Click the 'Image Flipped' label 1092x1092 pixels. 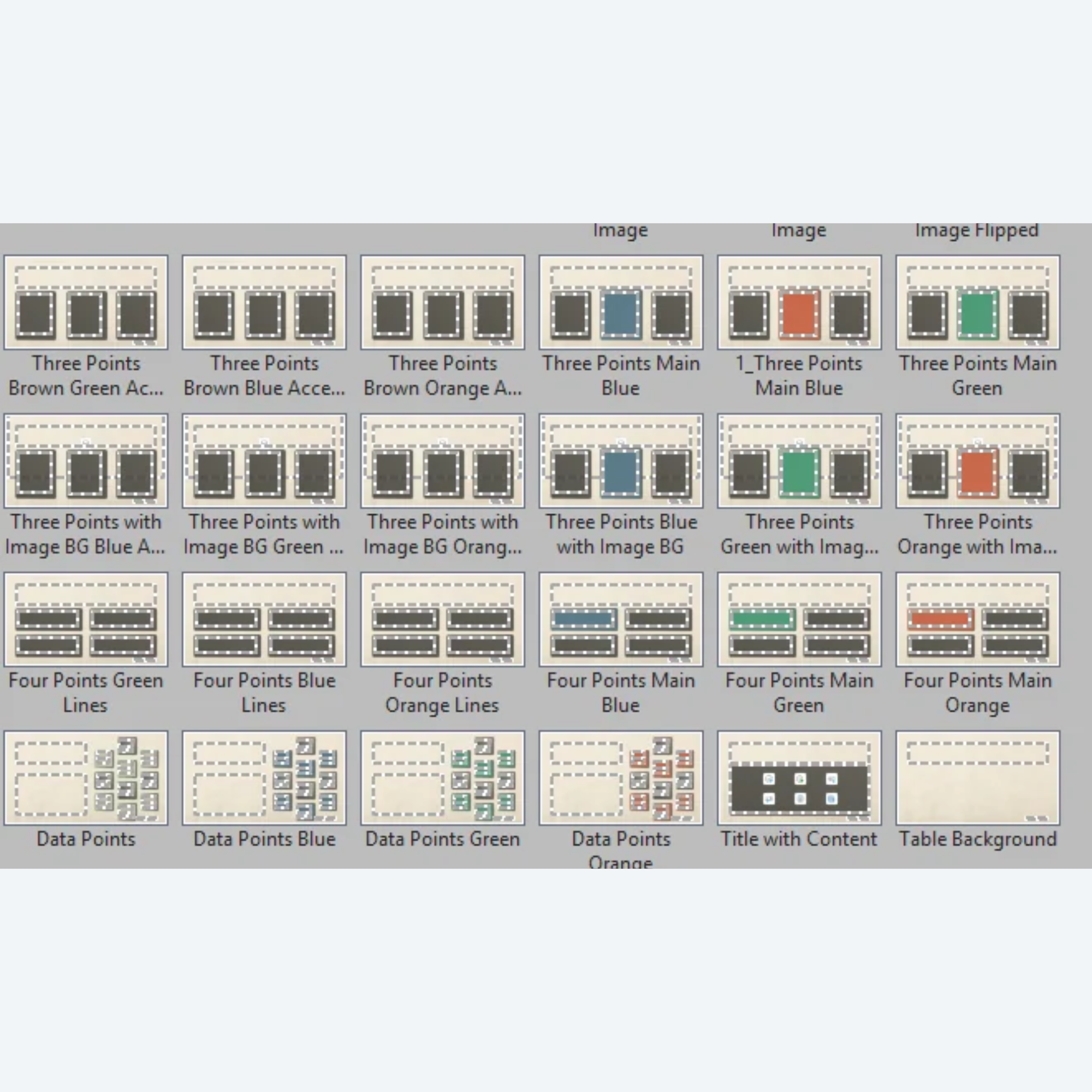[x=977, y=230]
